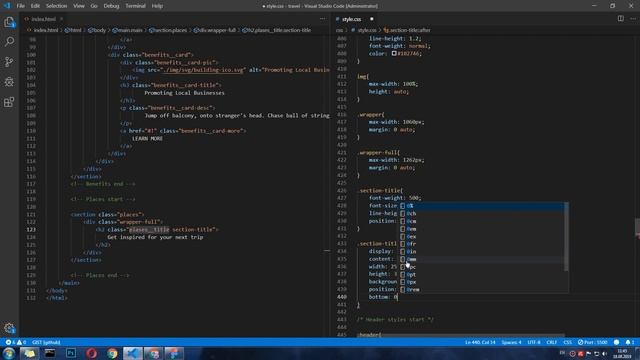Change encoding via UTF-8 status item
Image resolution: width=640 pixels, height=360 pixels.
click(534, 342)
